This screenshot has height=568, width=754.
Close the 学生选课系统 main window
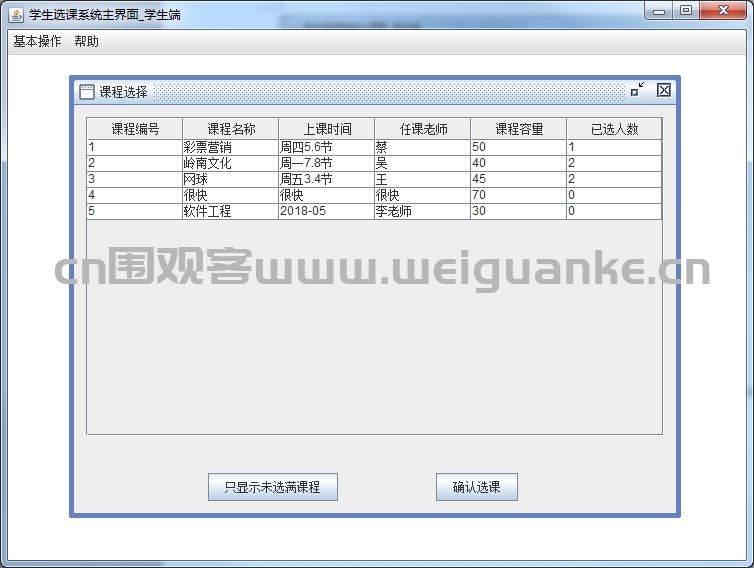click(x=723, y=10)
